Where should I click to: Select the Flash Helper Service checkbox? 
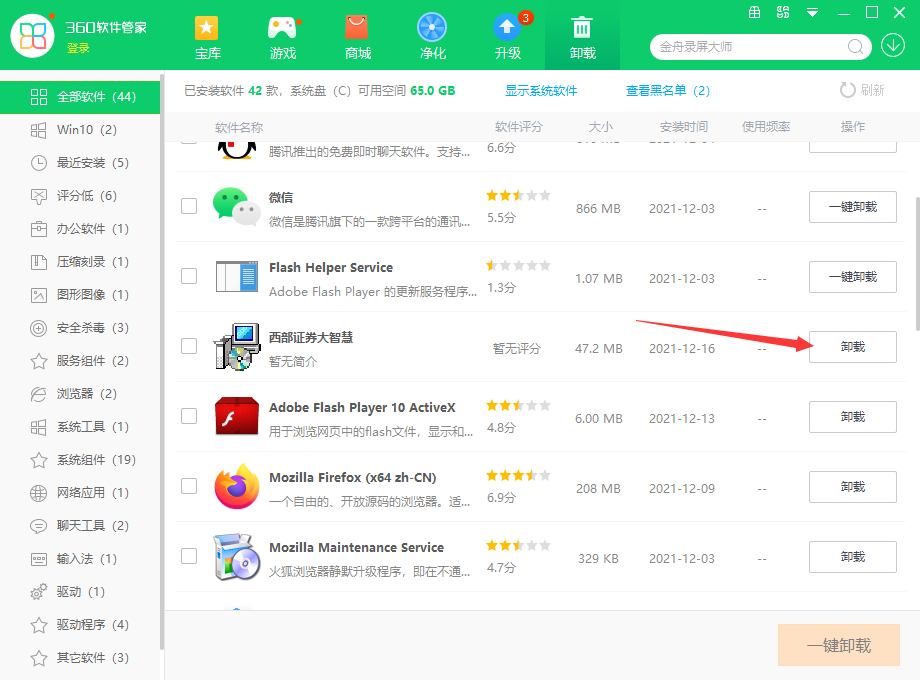tap(189, 276)
